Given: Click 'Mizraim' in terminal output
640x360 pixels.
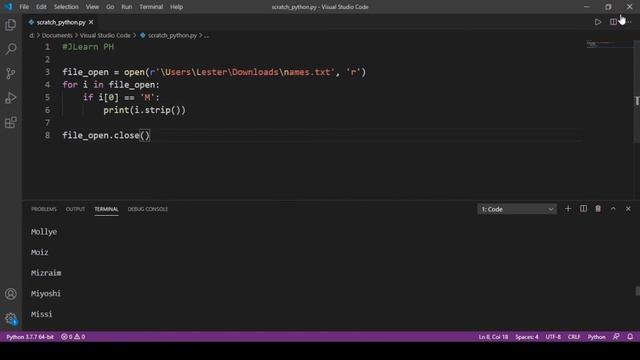Looking at the screenshot, I should point(46,273).
